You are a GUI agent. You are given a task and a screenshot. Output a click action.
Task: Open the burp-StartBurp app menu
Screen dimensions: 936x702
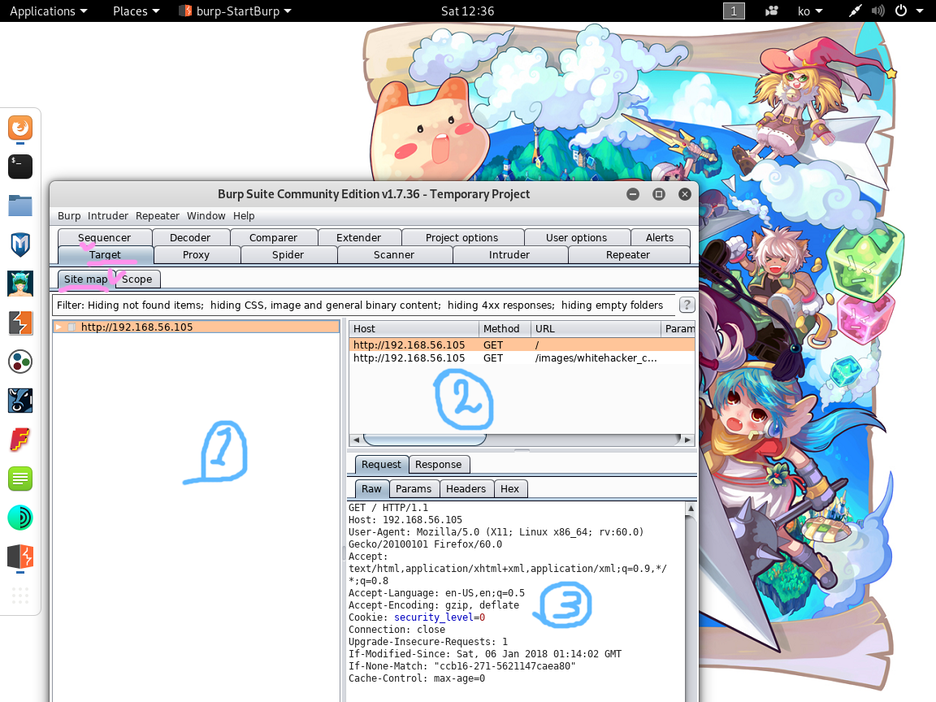tap(235, 11)
